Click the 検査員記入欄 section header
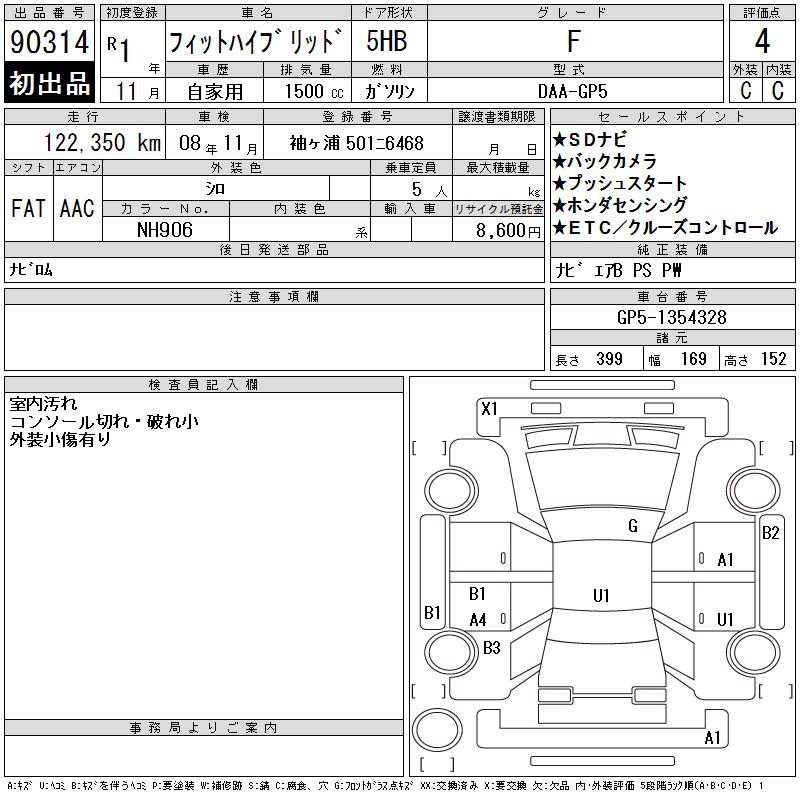800x800 pixels. (204, 385)
